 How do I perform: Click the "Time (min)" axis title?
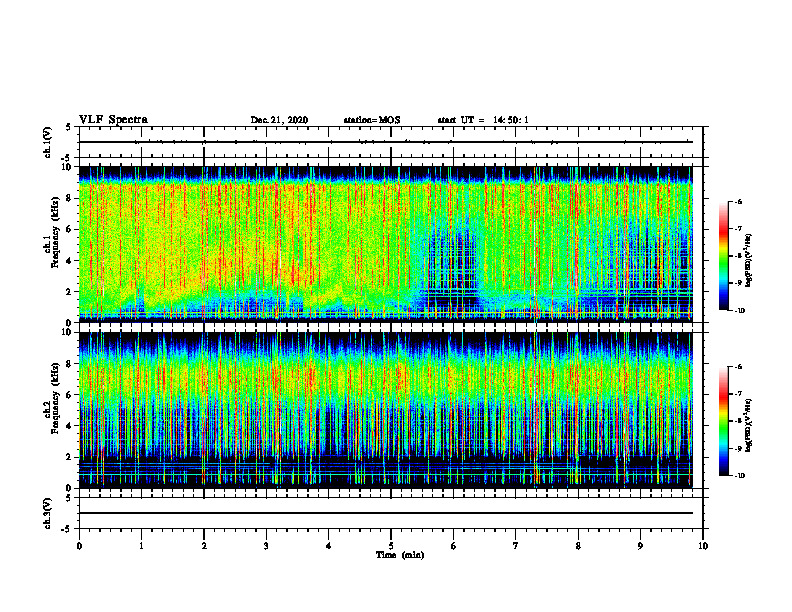pyautogui.click(x=400, y=555)
